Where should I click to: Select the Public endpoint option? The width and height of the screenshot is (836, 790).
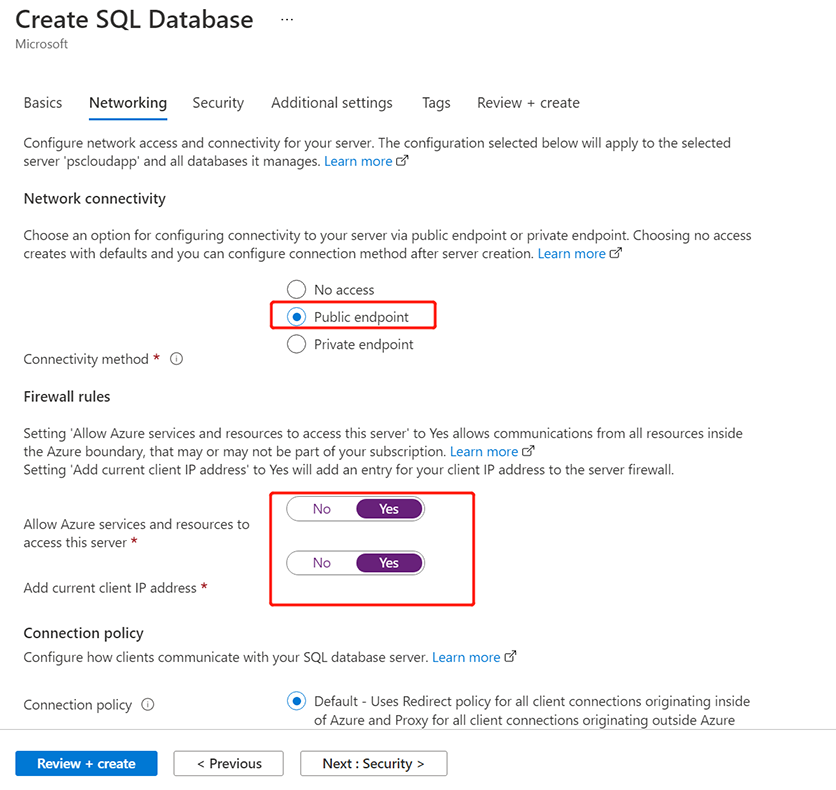click(x=296, y=317)
